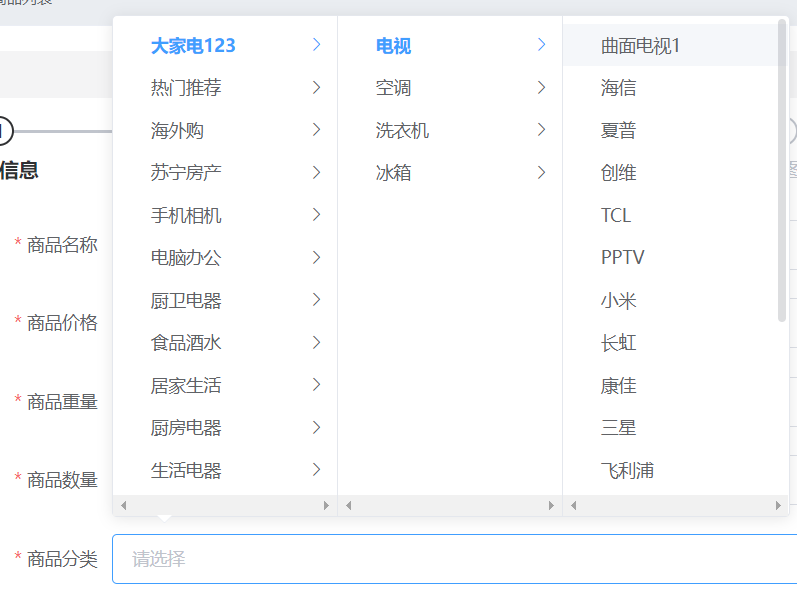
Task: Choose the 食品酒水 category
Action: click(x=225, y=342)
